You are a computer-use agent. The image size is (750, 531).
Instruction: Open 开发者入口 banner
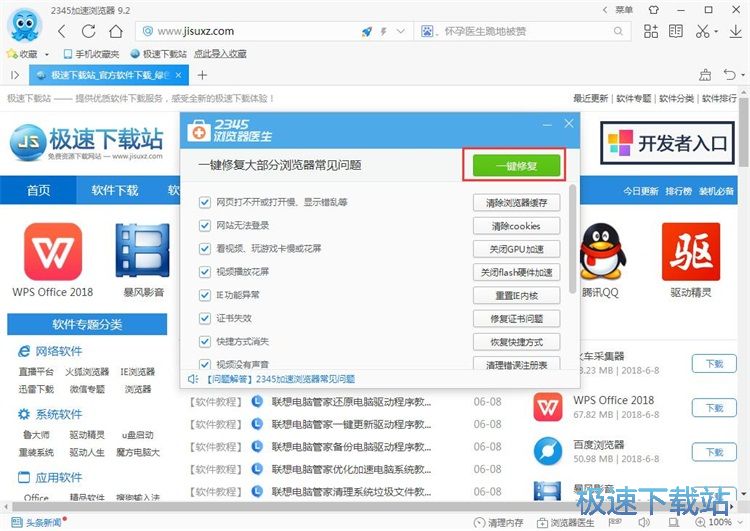click(x=667, y=143)
